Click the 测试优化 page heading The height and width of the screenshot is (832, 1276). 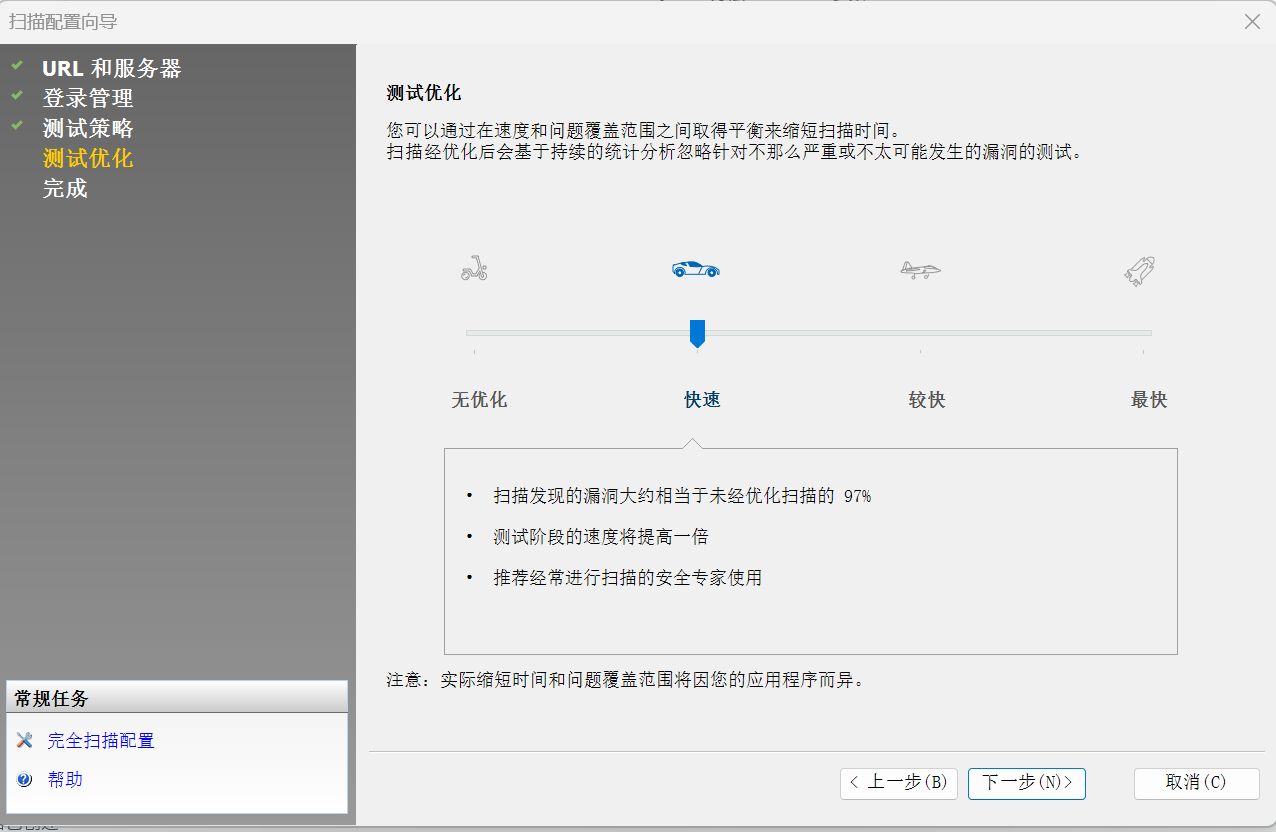424,94
